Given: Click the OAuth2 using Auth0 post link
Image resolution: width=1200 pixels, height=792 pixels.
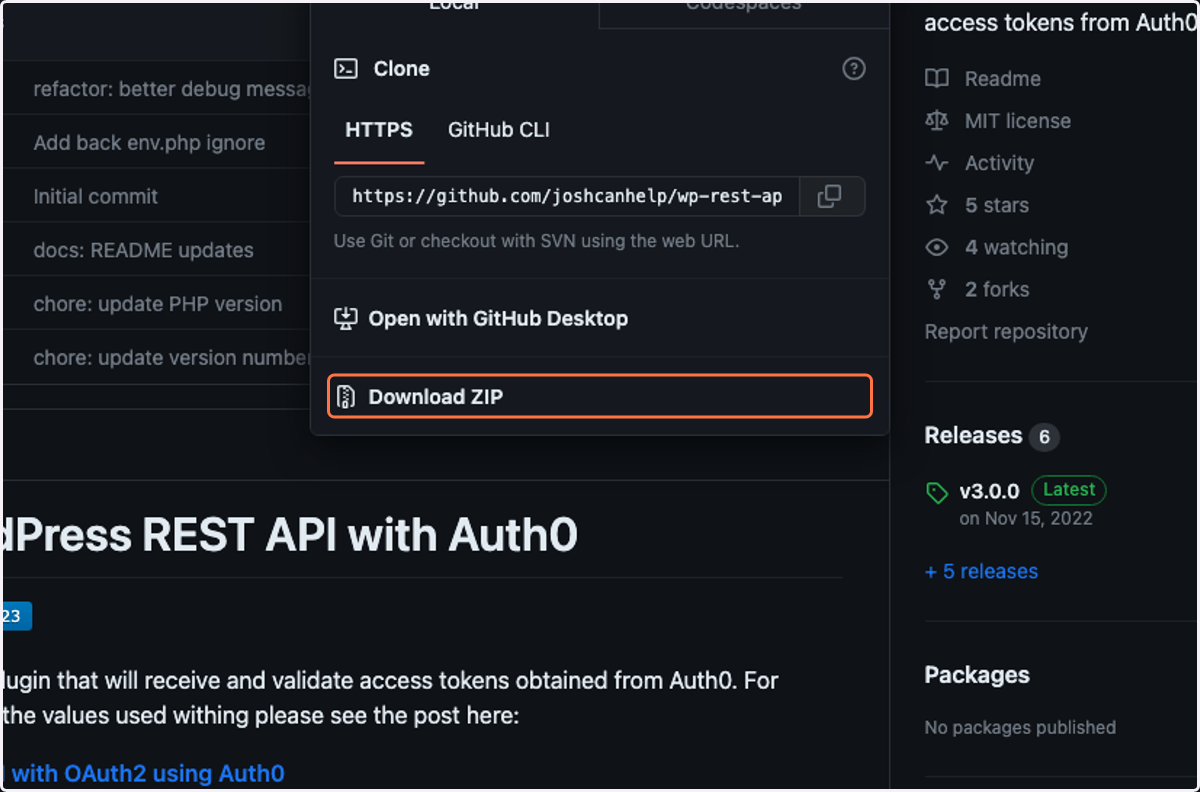Looking at the screenshot, I should point(144,773).
